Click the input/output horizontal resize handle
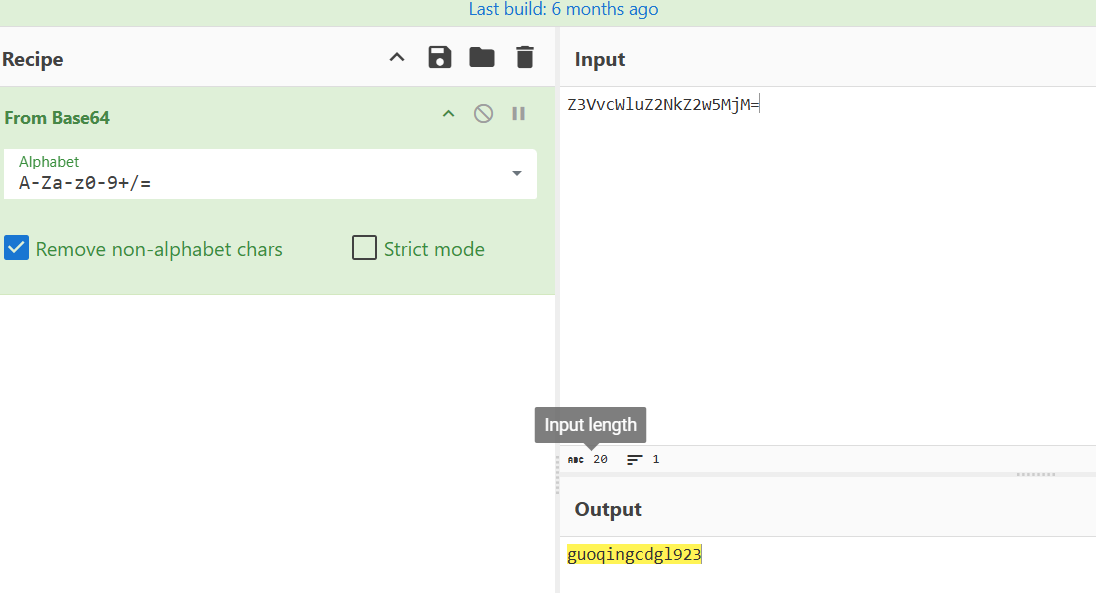This screenshot has width=1096, height=593. click(1036, 474)
